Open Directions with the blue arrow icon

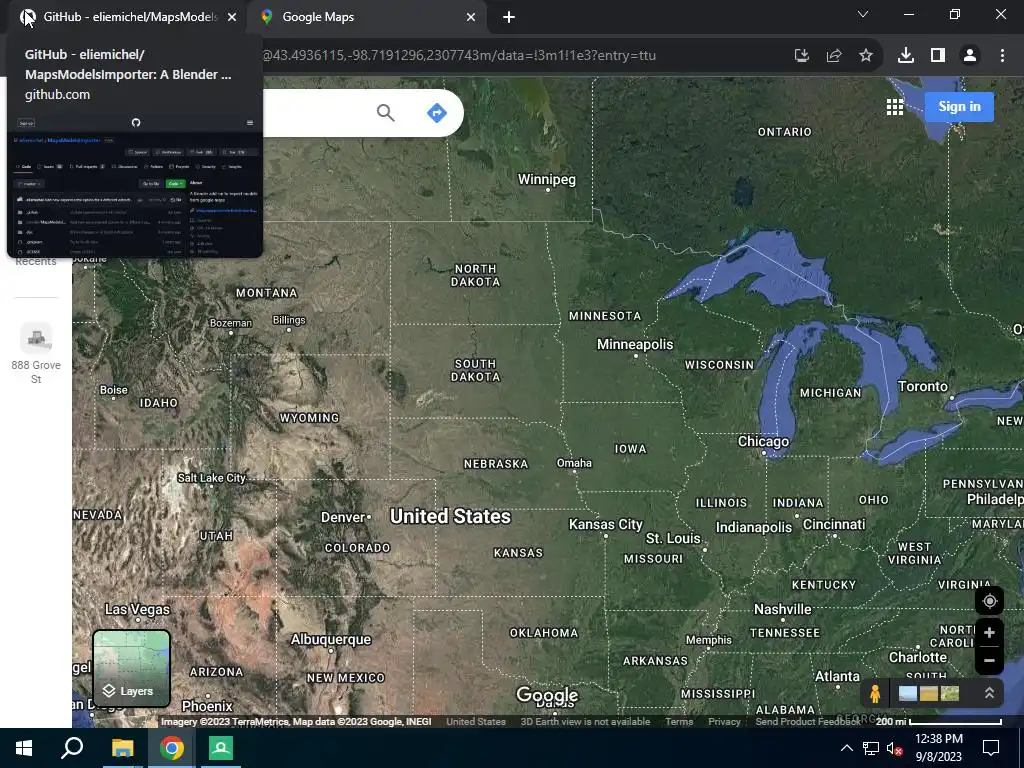pyautogui.click(x=436, y=113)
